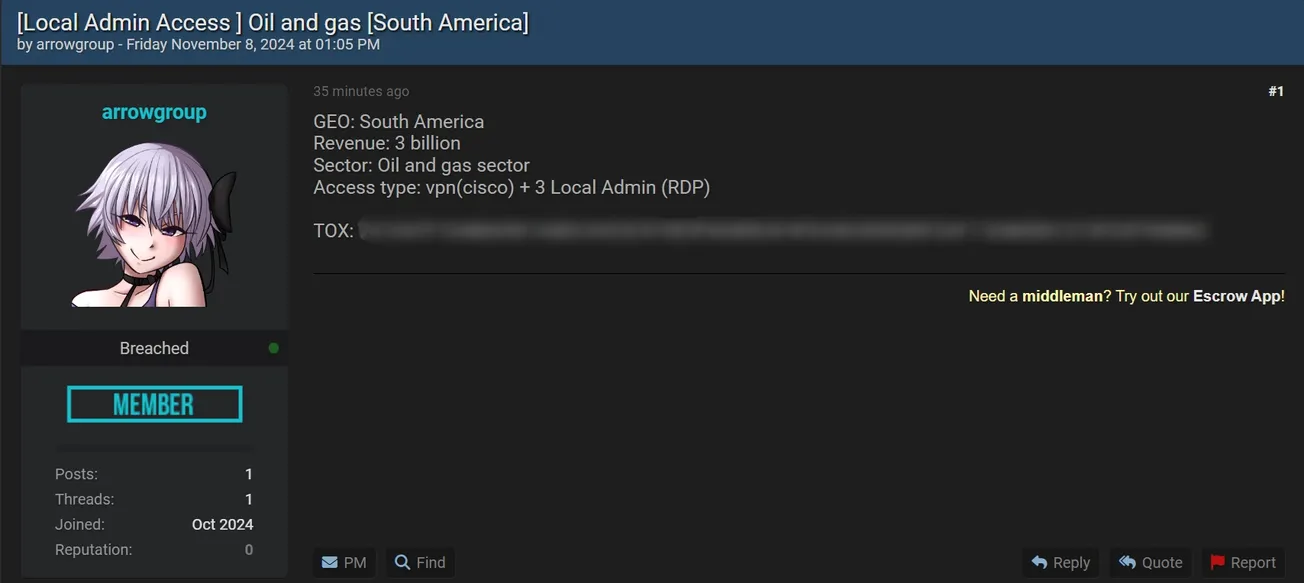Click the middleman link text
Image resolution: width=1304 pixels, height=583 pixels.
pyautogui.click(x=1062, y=296)
